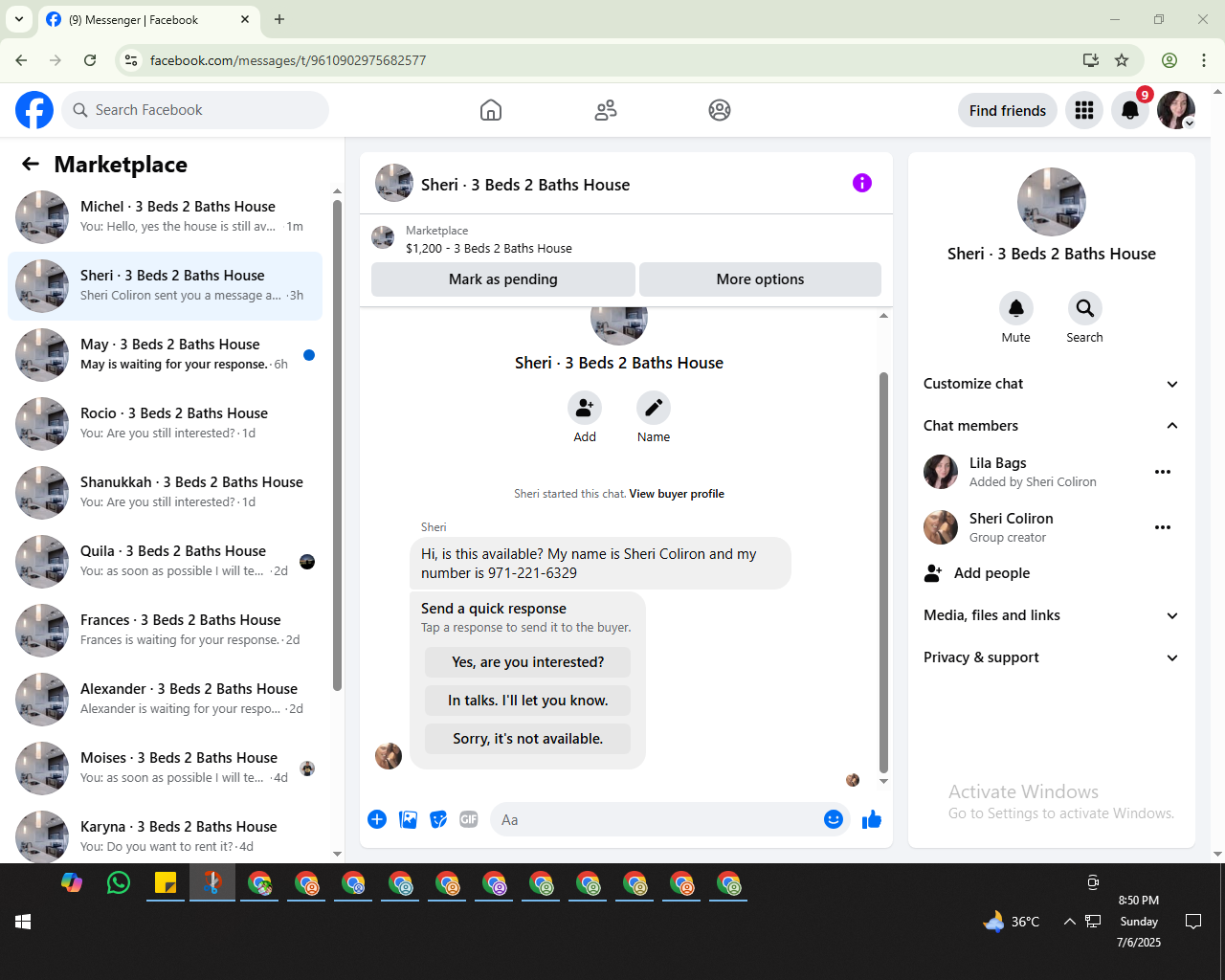
Task: Open the Shanukkah 3 Beds 2 Baths conversation
Action: (x=165, y=493)
